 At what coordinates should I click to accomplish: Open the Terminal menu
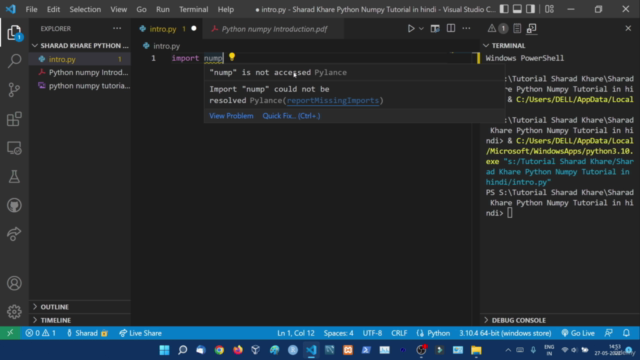193,9
